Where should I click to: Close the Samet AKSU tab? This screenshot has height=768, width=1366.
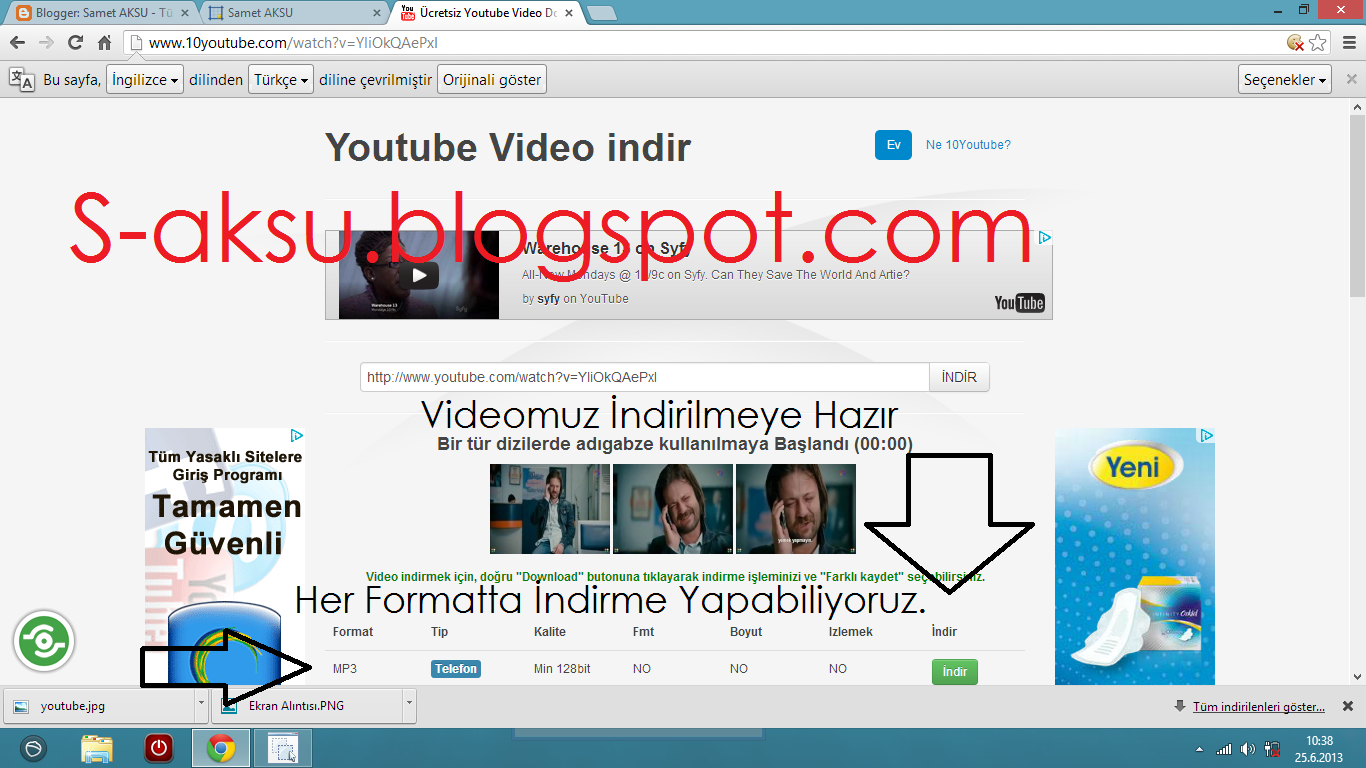click(x=377, y=13)
